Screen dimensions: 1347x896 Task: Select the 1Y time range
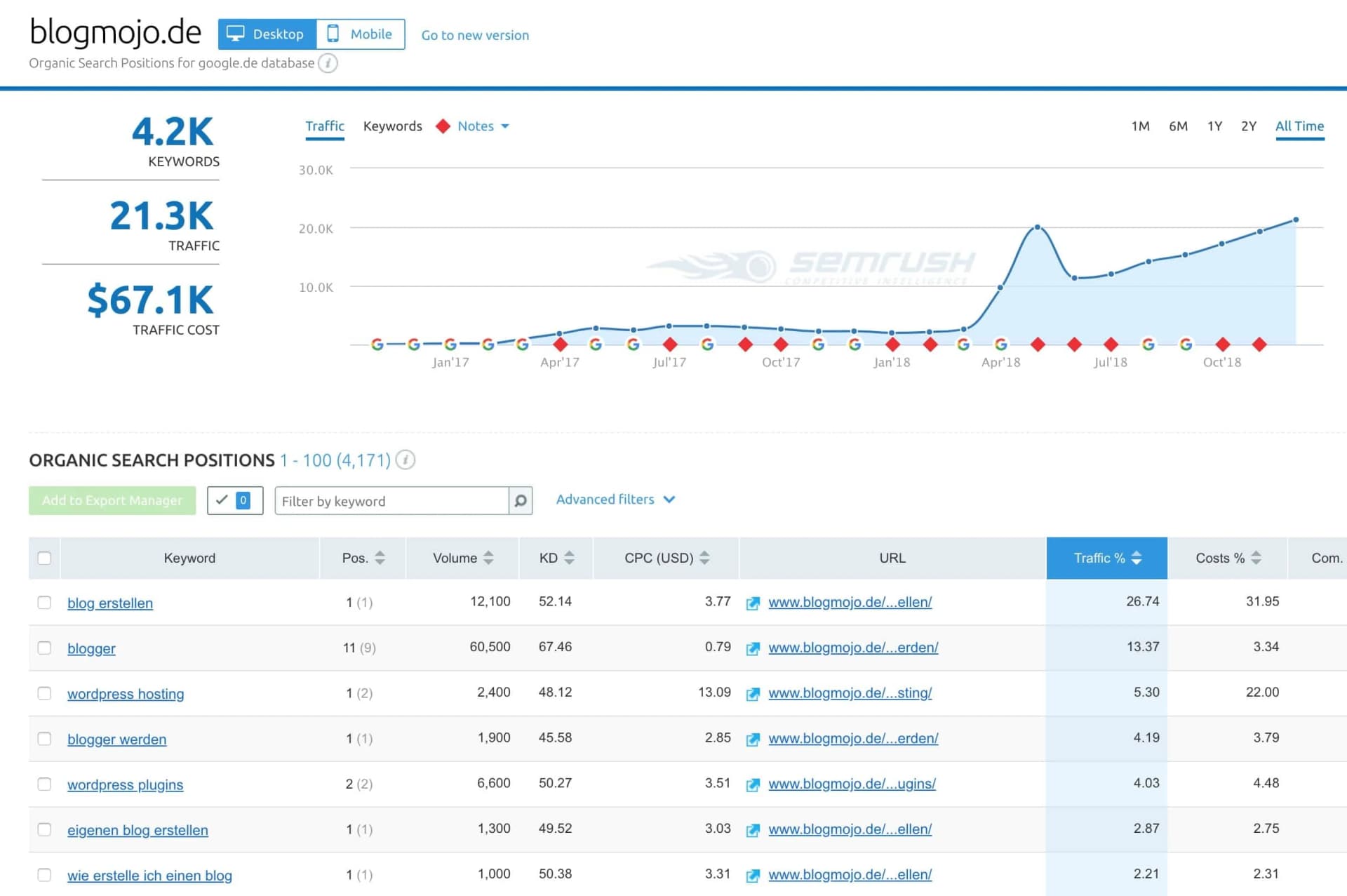[1214, 126]
